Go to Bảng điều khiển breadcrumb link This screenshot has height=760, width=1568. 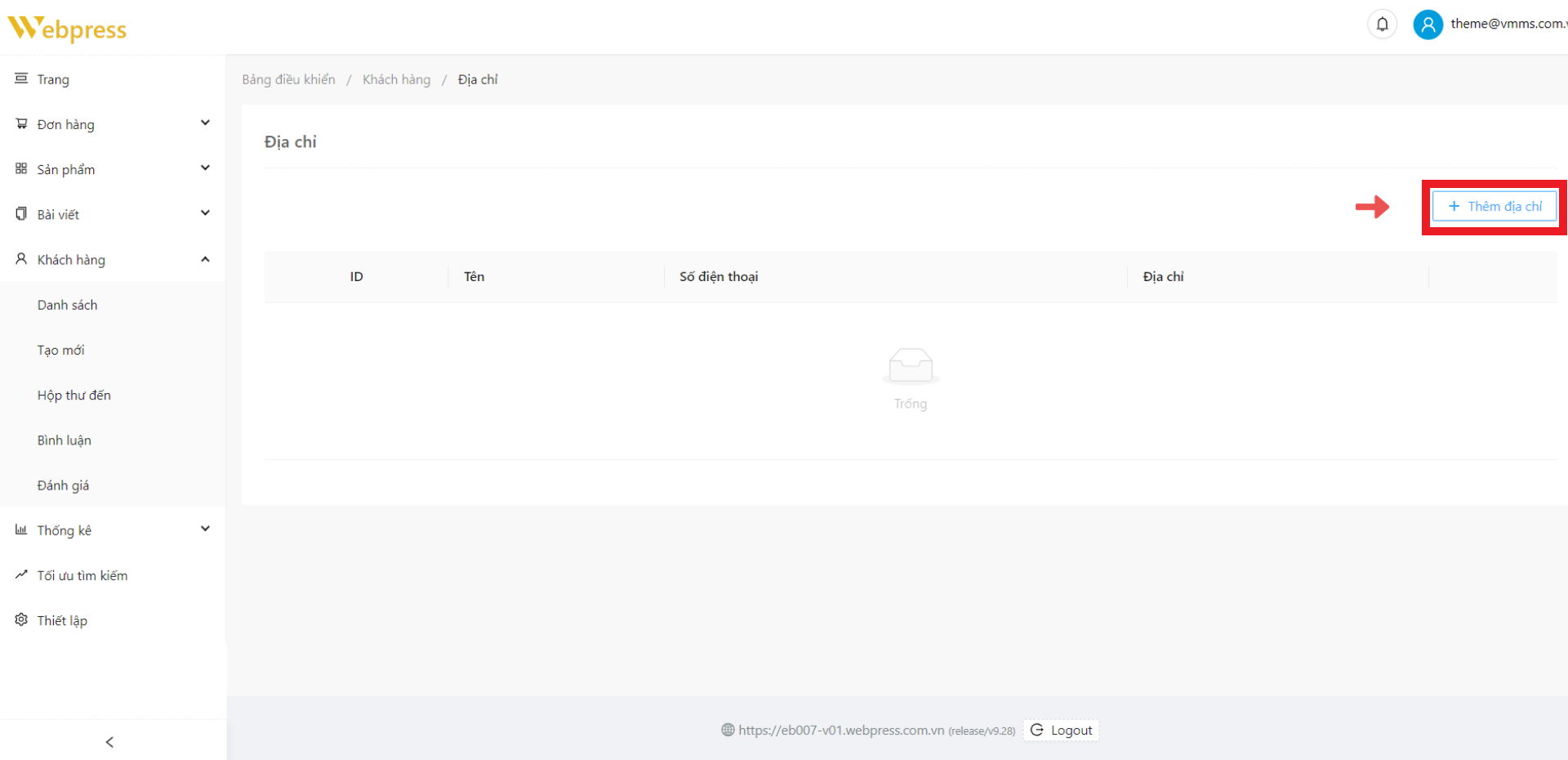pos(288,79)
